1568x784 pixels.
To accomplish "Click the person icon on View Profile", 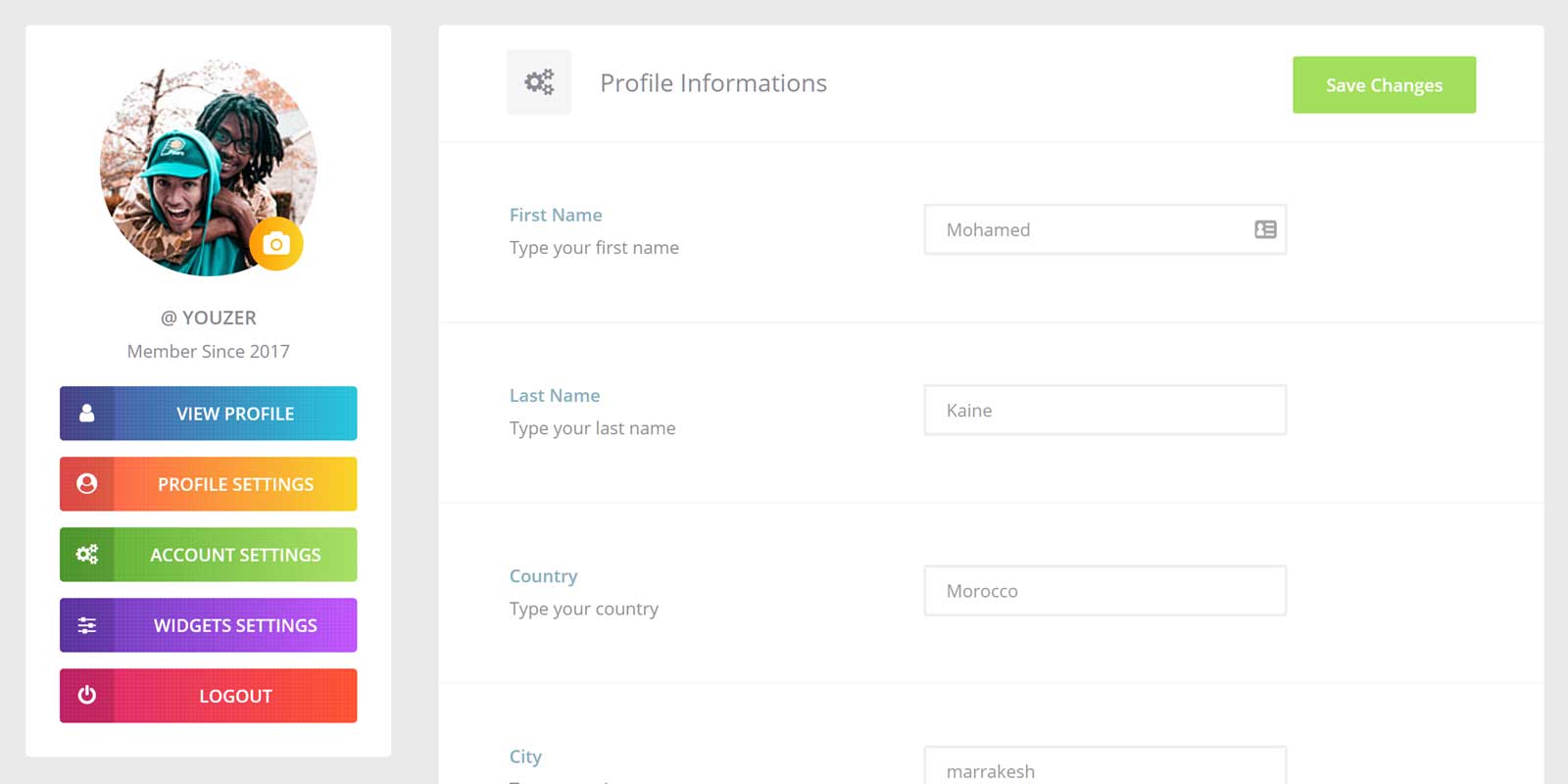I will pos(87,414).
